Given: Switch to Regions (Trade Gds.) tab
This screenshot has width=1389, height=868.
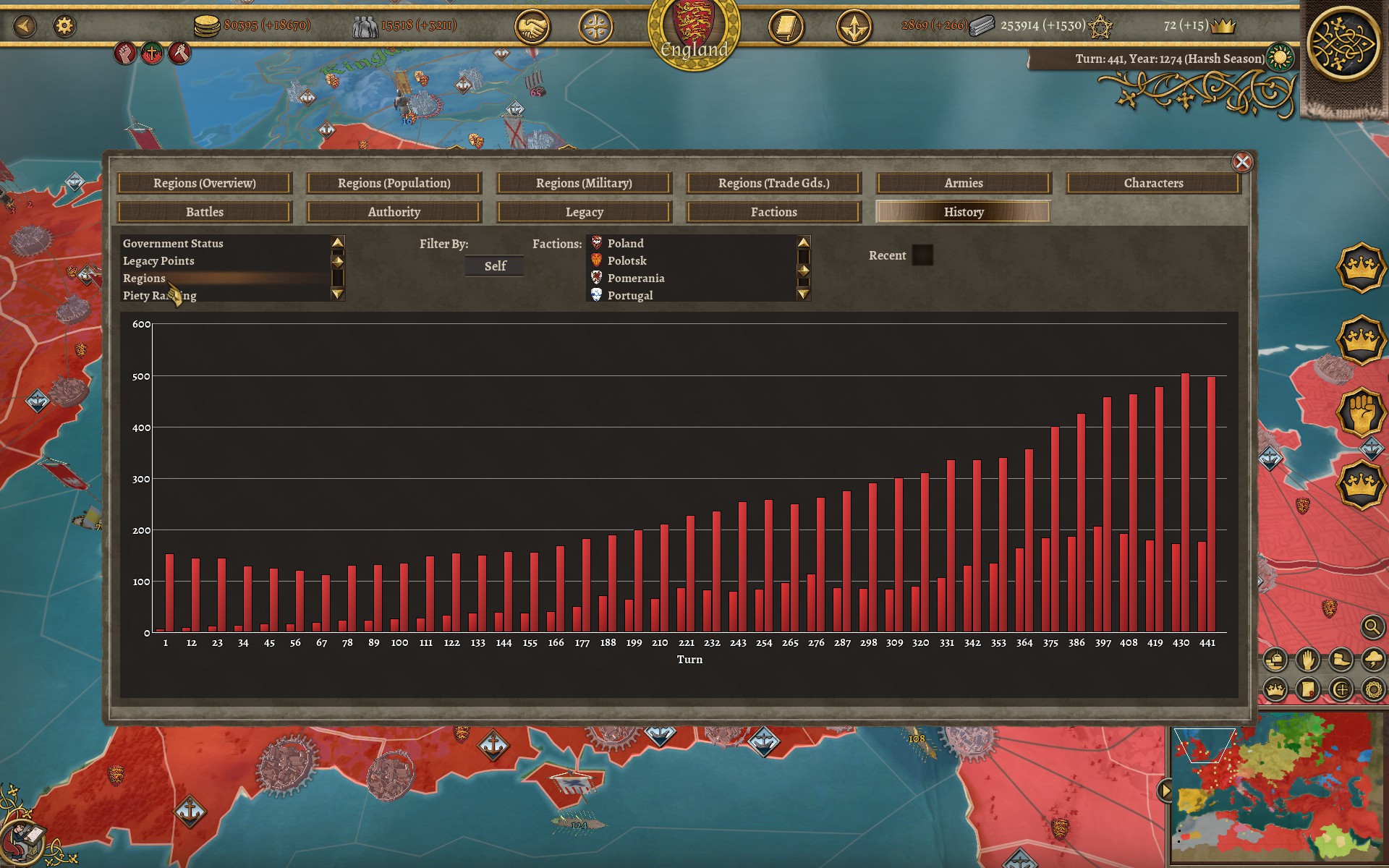Looking at the screenshot, I should 774,183.
